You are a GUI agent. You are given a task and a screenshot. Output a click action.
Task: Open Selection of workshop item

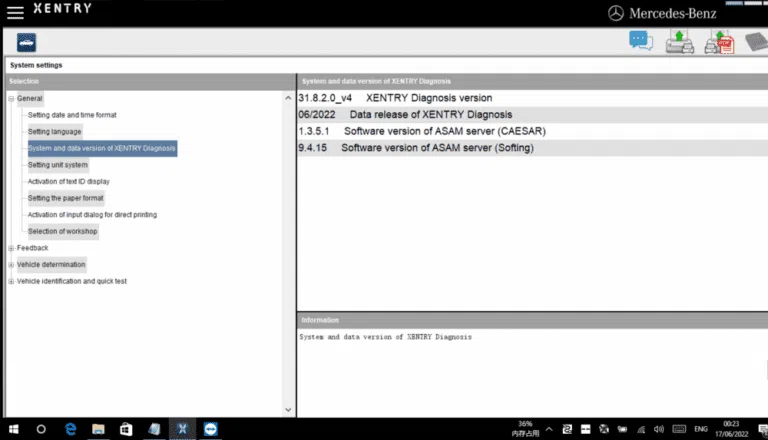coord(63,231)
